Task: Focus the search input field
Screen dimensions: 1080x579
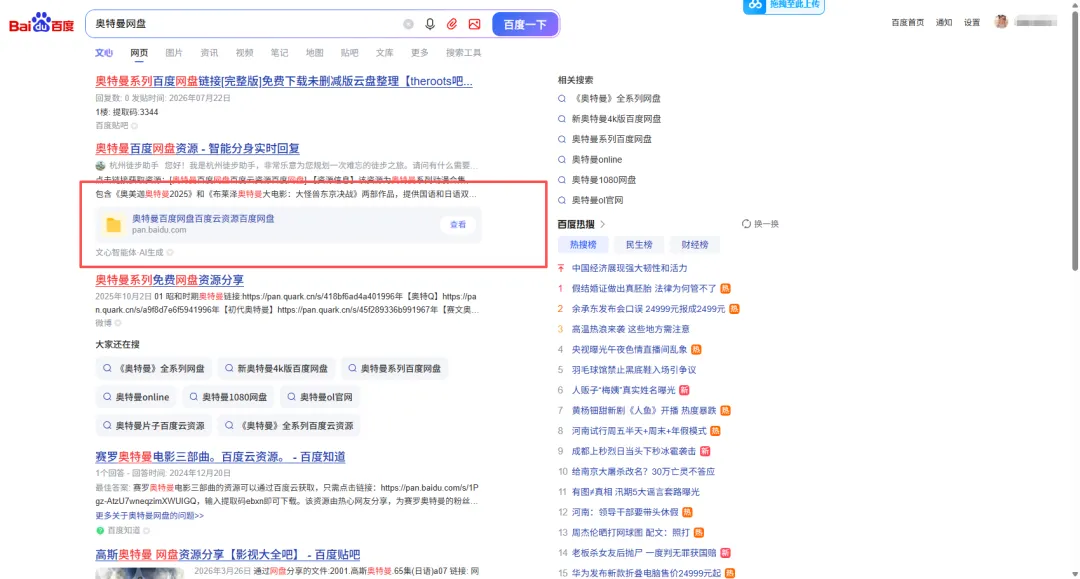Action: point(245,24)
